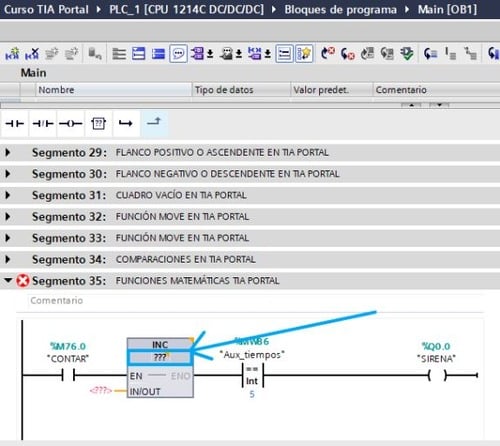Click the gray indent lines icon
Image resolution: width=500 pixels, height=446 pixels.
point(450,53)
